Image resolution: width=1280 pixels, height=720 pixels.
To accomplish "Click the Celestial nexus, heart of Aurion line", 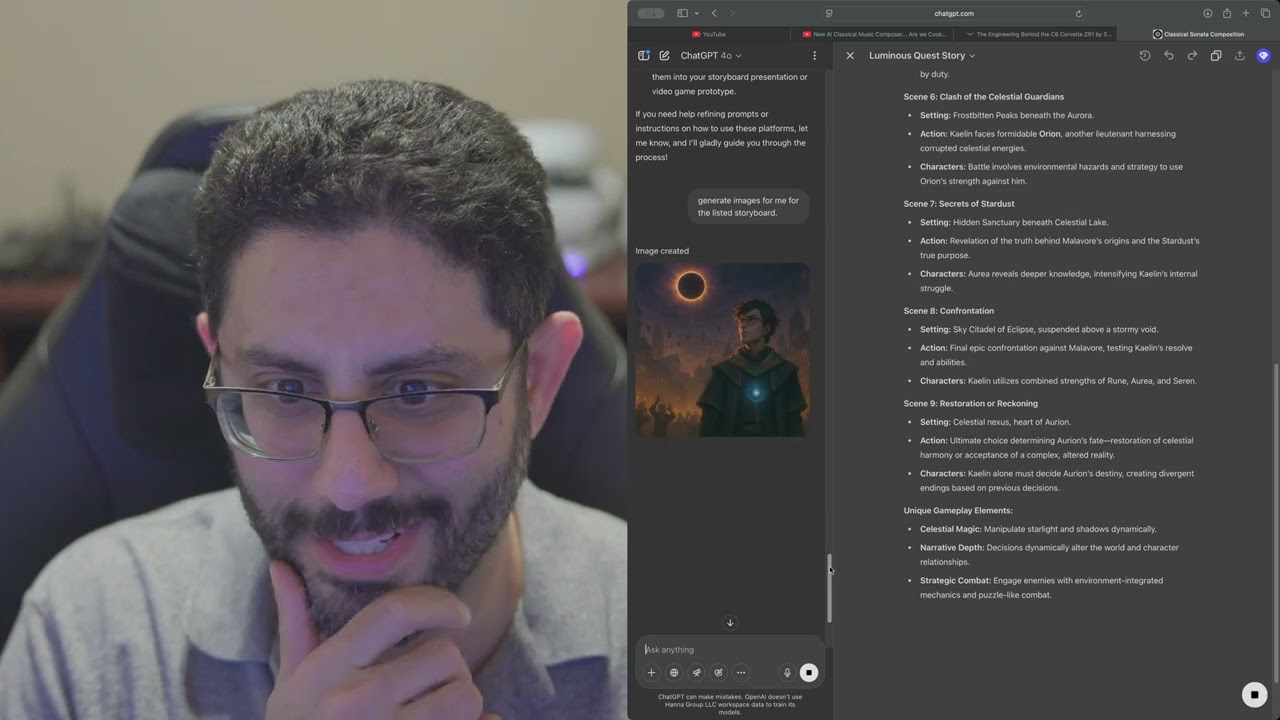I will click(x=995, y=422).
